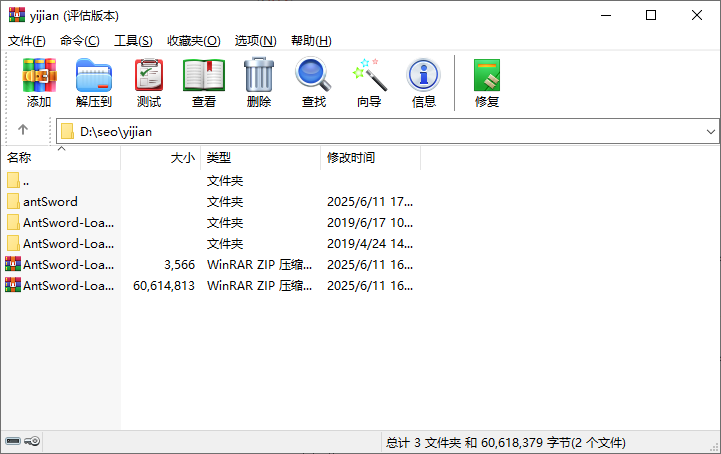Open the 选项(N) menu

[255, 41]
